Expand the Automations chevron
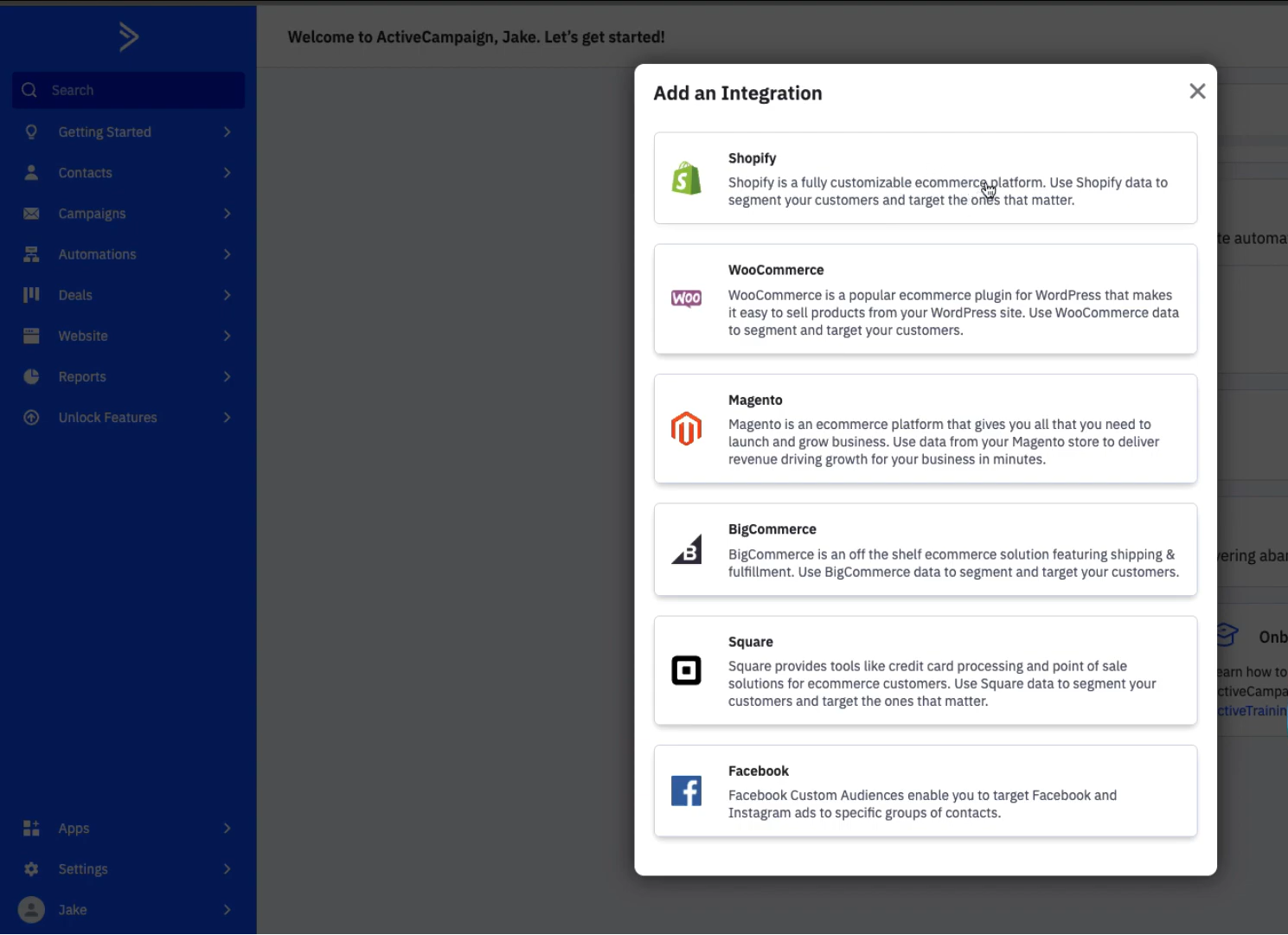Image resolution: width=1288 pixels, height=935 pixels. click(227, 253)
